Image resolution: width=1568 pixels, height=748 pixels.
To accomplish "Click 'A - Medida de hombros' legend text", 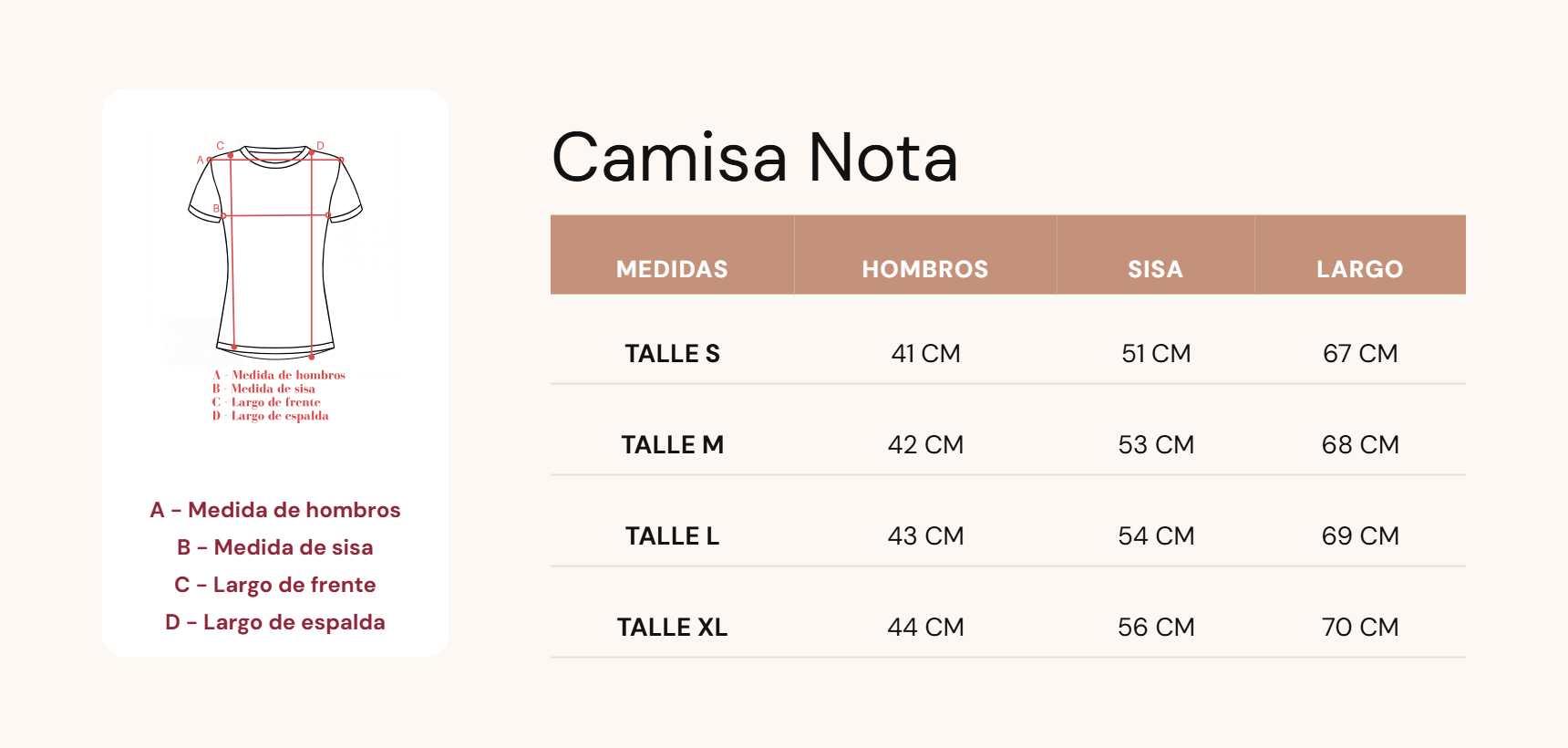I will point(275,510).
